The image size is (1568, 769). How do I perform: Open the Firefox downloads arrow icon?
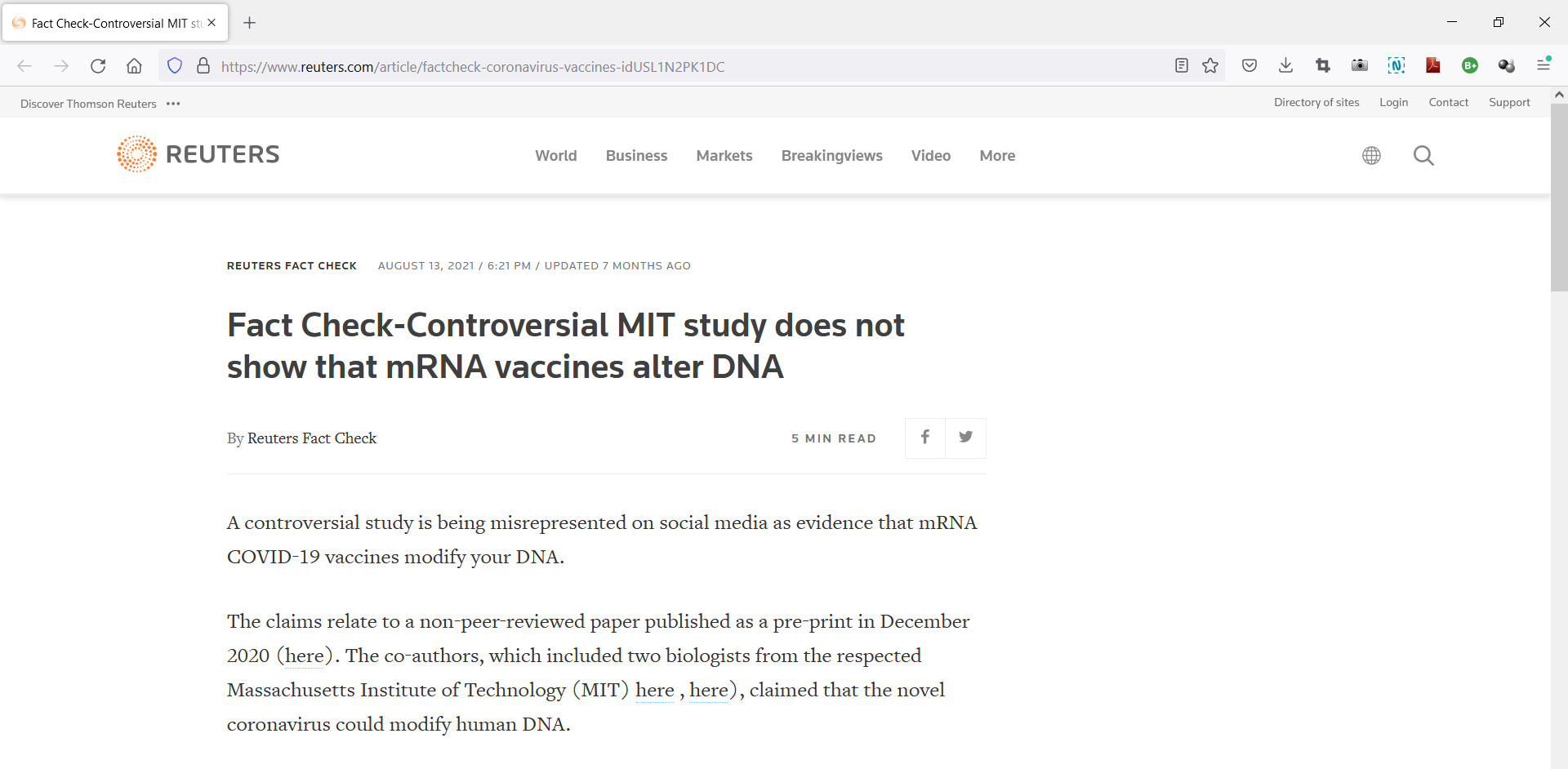(x=1285, y=66)
